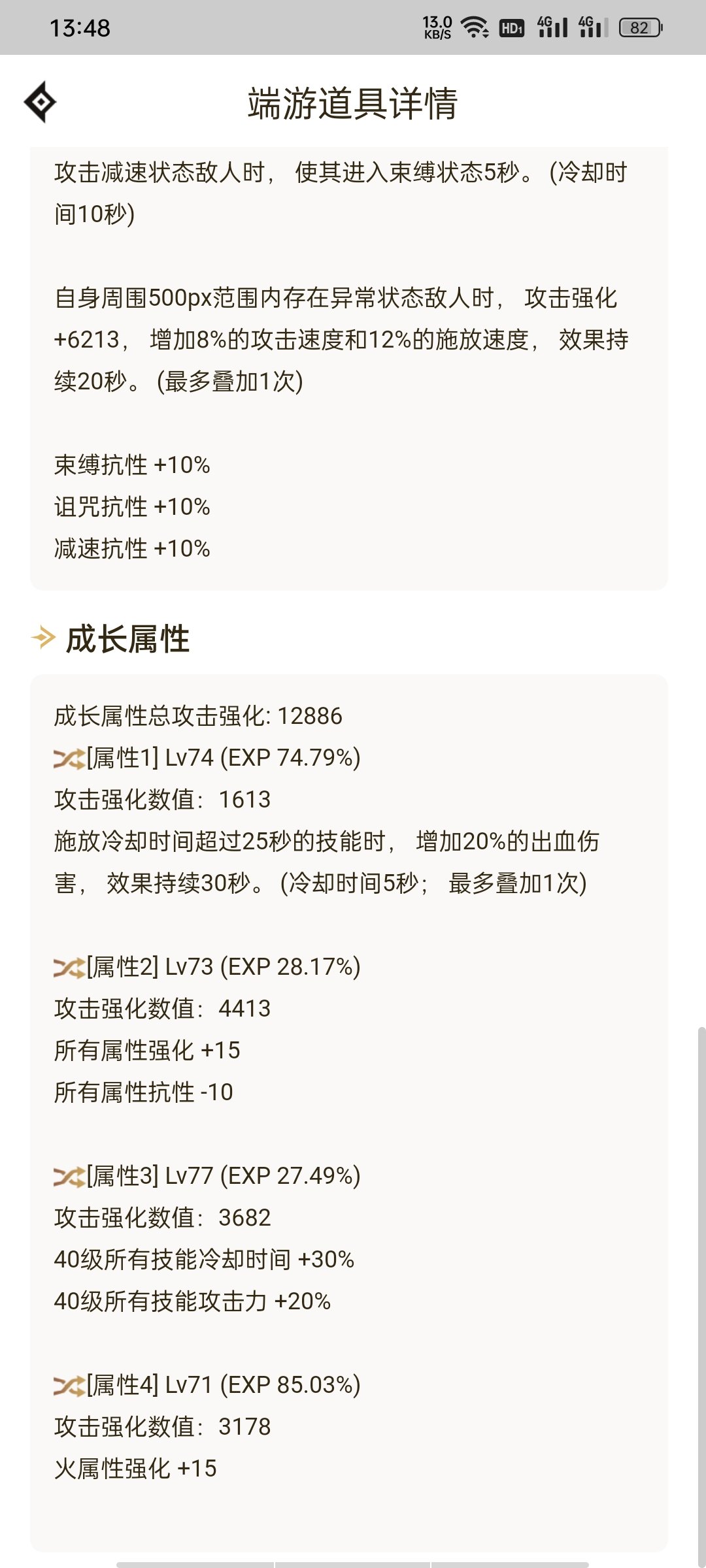Screen dimensions: 706x1568
Task: Tap the shuffle icon beside 属性2
Action: 69,968
